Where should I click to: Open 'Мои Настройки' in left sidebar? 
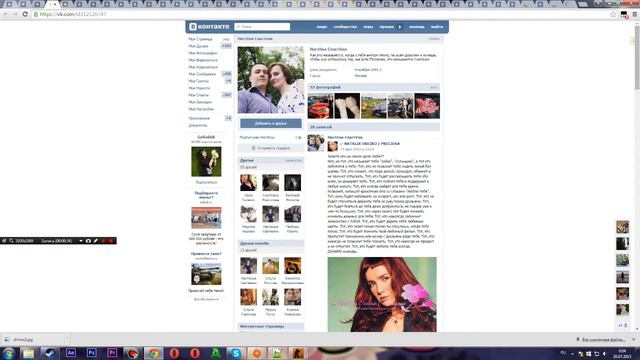201,109
